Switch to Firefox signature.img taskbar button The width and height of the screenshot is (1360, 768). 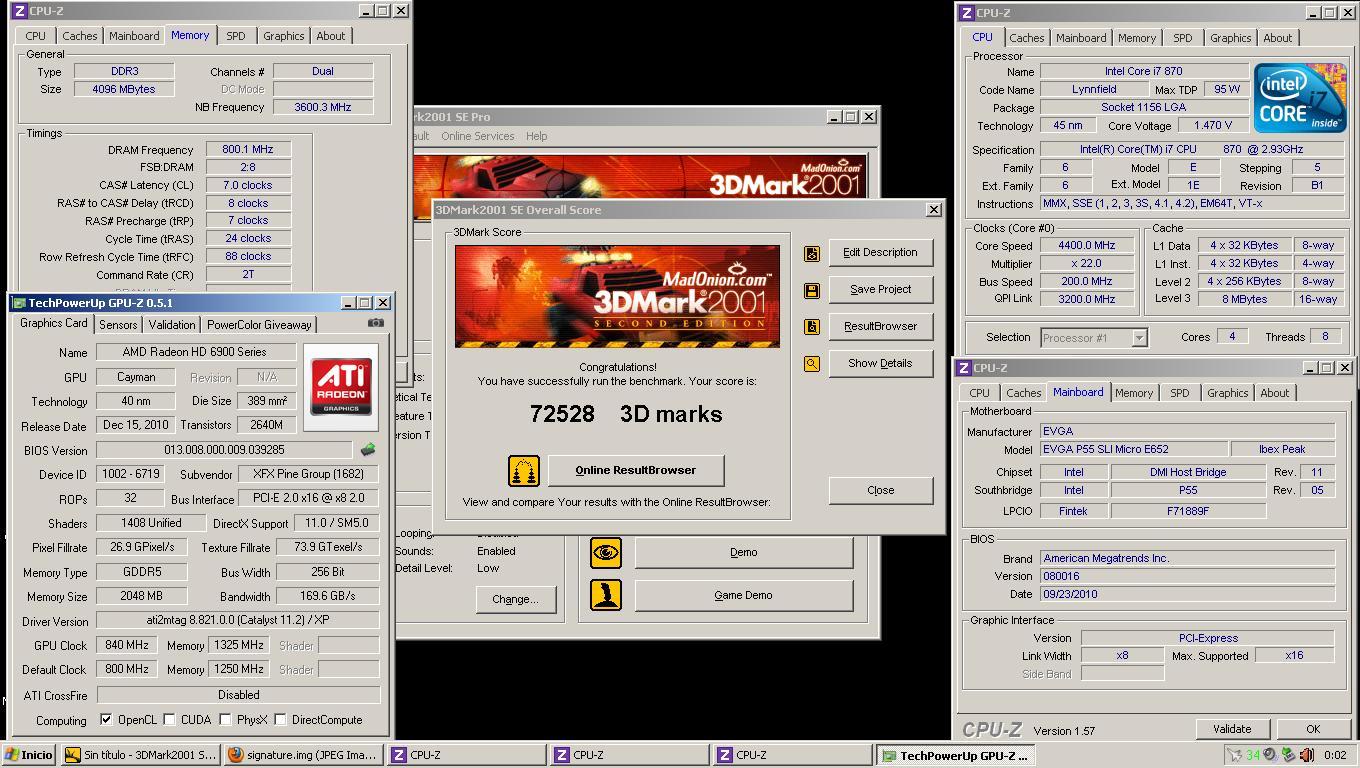[303, 755]
